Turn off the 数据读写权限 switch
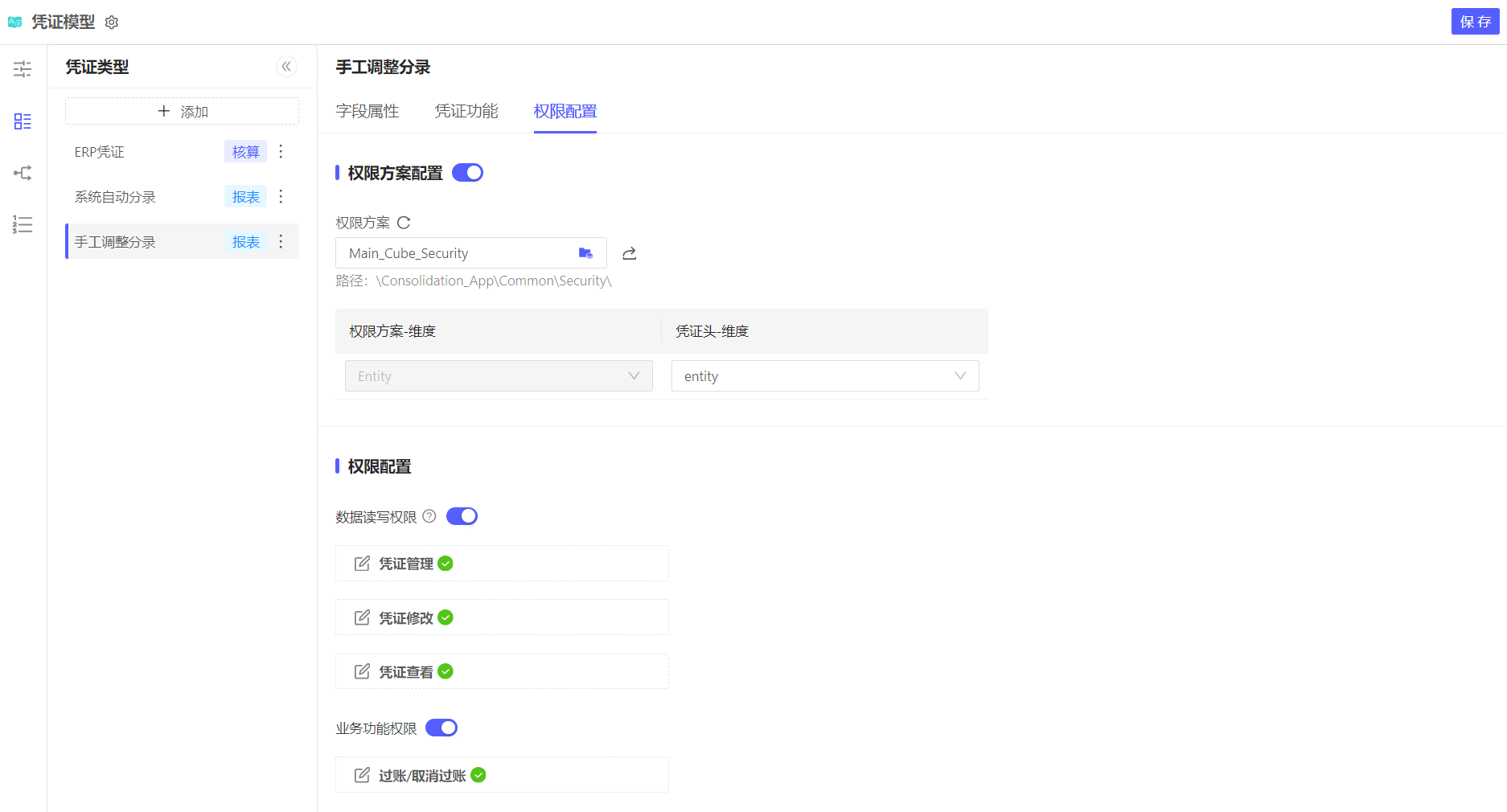Viewport: 1507px width, 812px height. (x=462, y=516)
